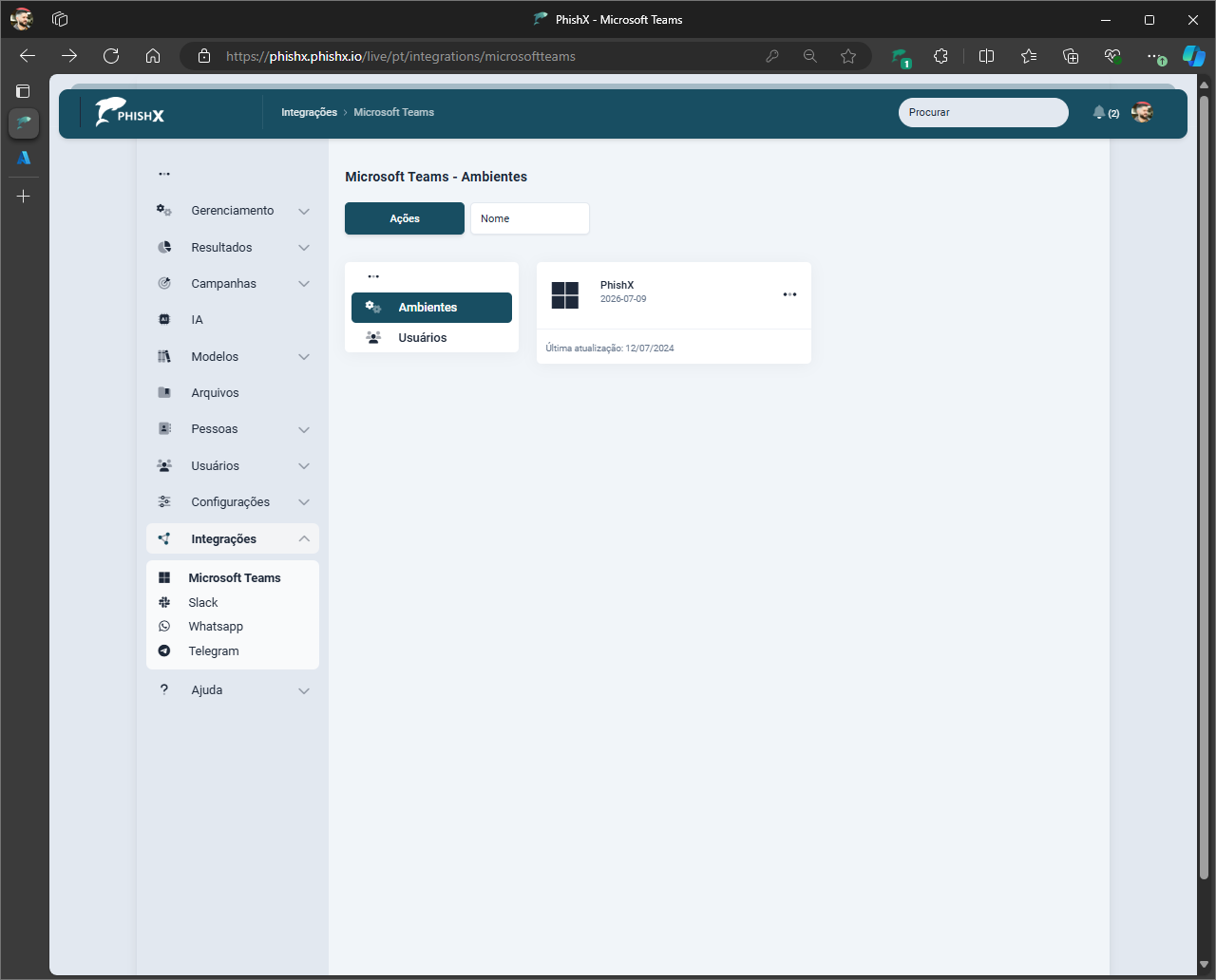The image size is (1216, 980).
Task: Click the browser refresh button
Action: click(111, 56)
